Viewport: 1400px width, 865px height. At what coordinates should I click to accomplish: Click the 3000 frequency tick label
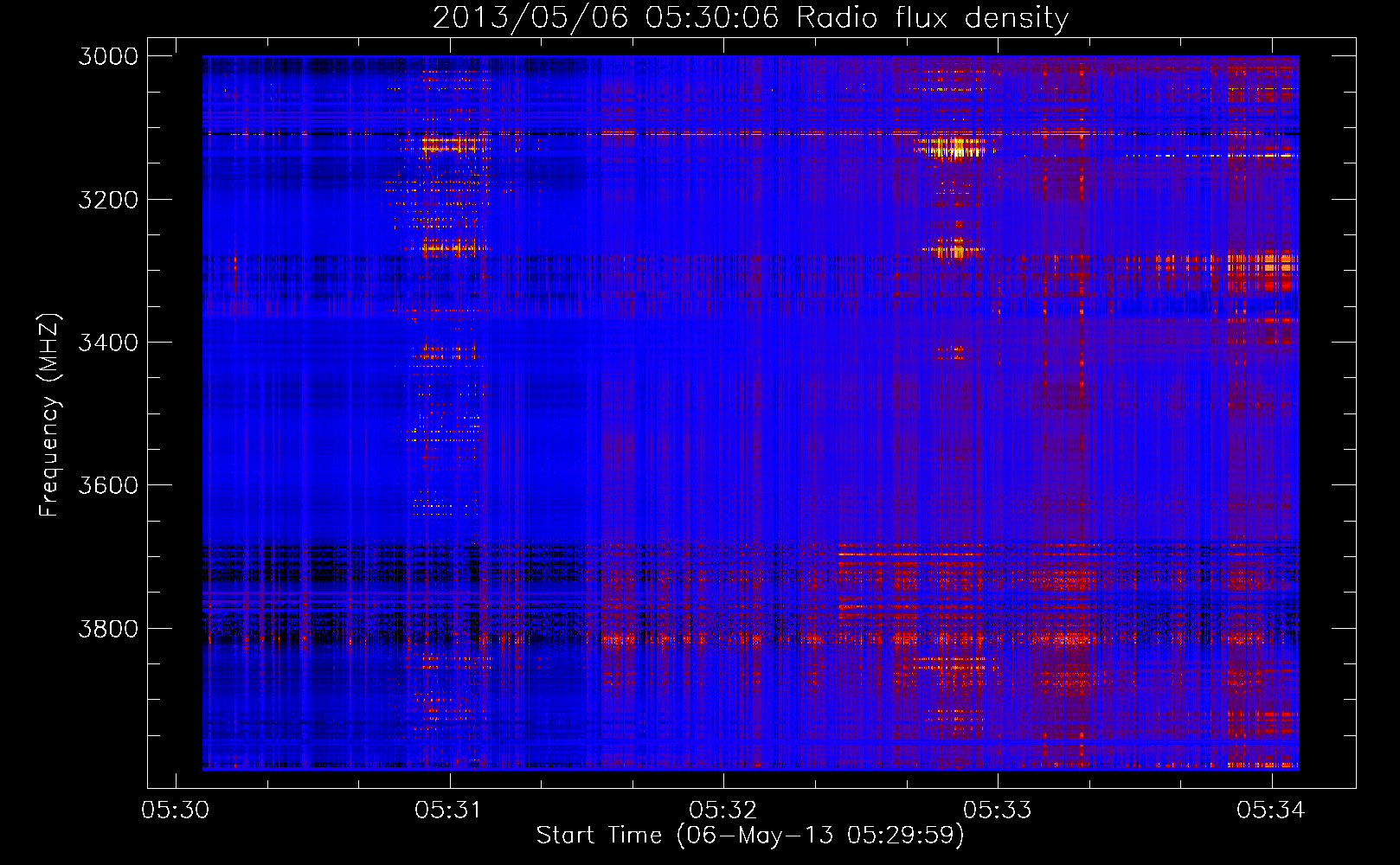tap(107, 56)
